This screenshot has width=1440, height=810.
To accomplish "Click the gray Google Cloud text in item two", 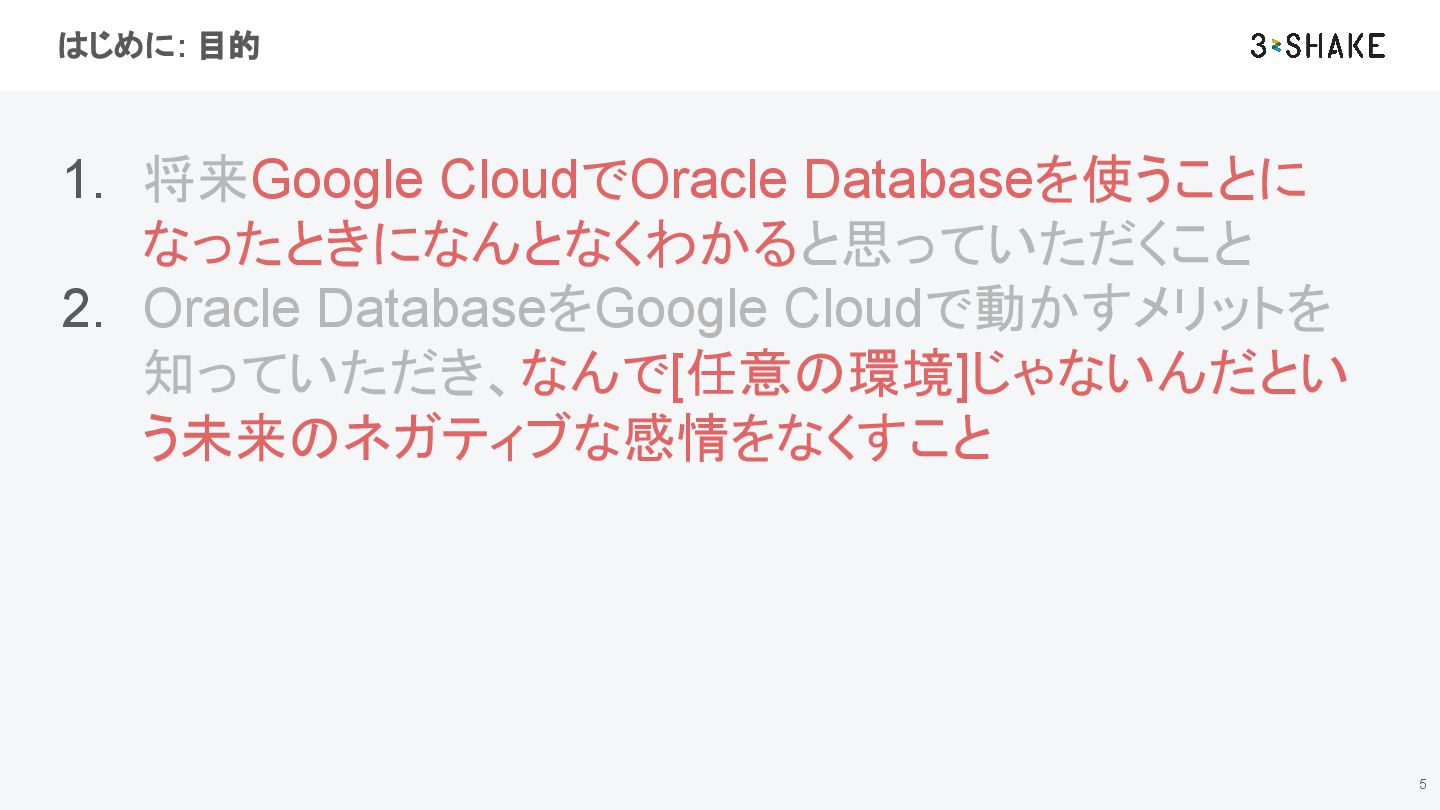I will tap(757, 311).
